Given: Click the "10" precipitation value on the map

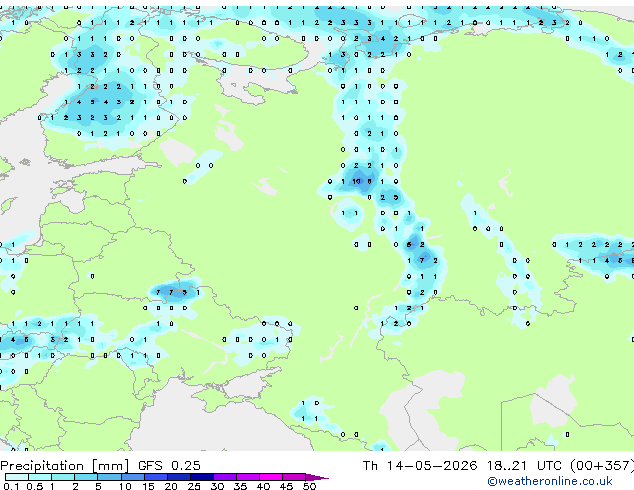Looking at the screenshot, I should (356, 182).
